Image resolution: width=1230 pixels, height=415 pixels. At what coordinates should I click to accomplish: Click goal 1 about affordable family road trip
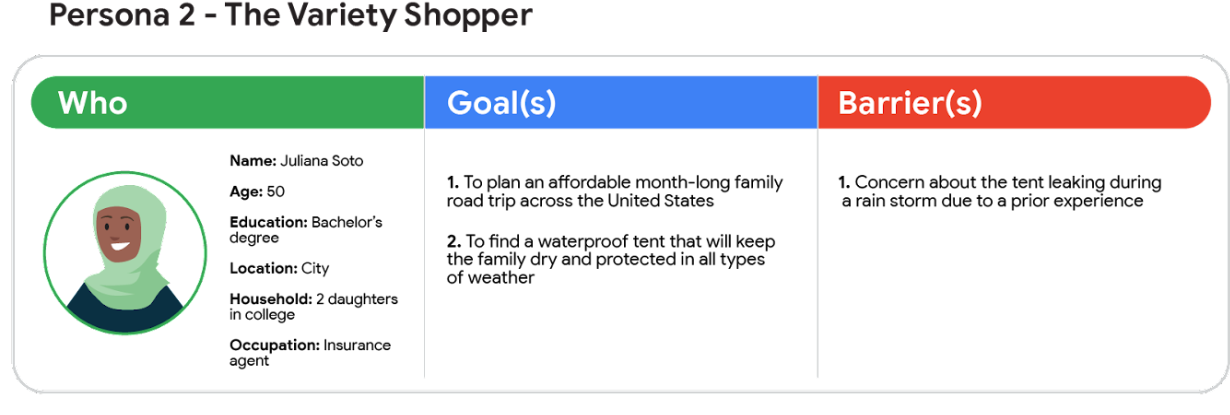[615, 192]
